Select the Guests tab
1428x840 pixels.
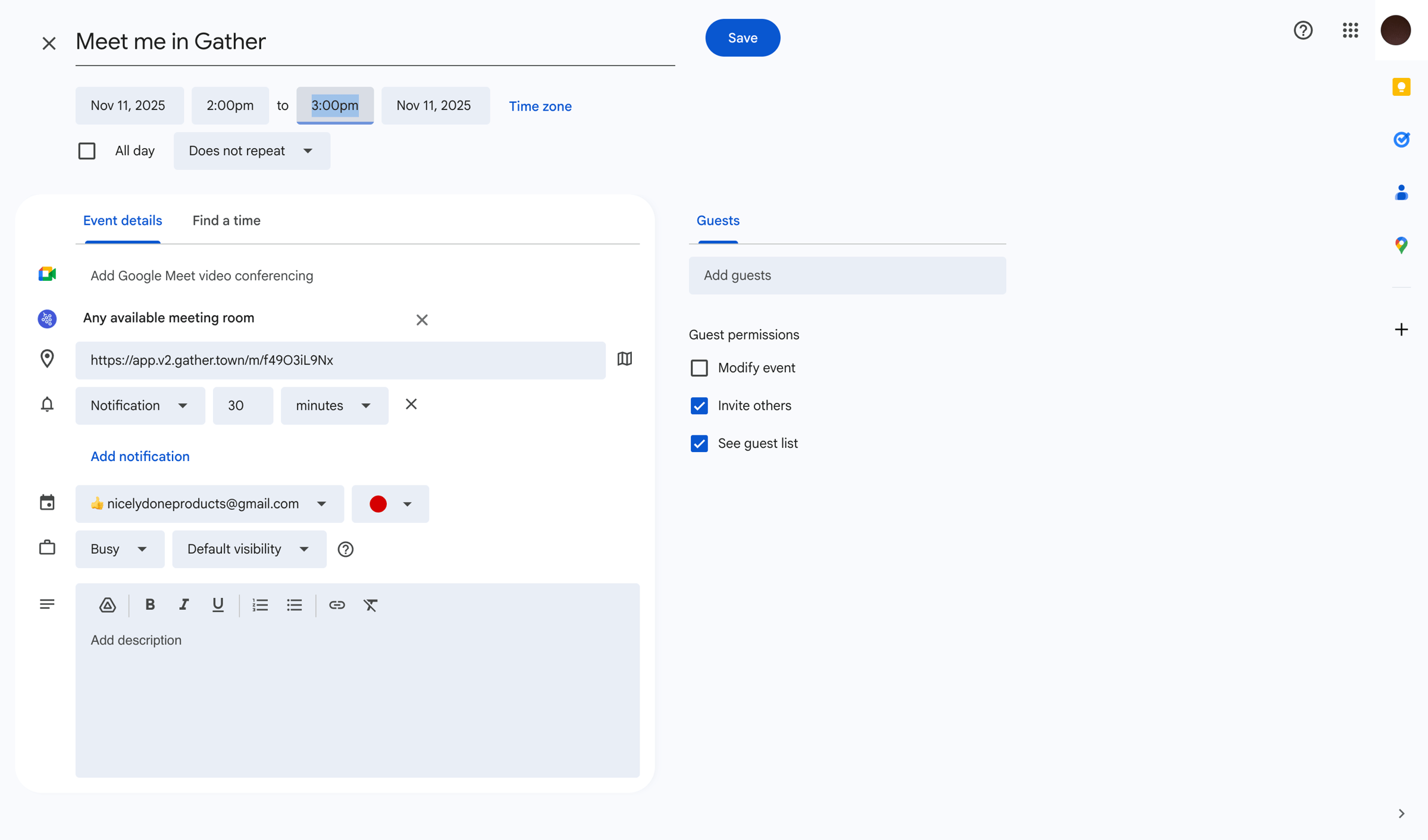718,221
